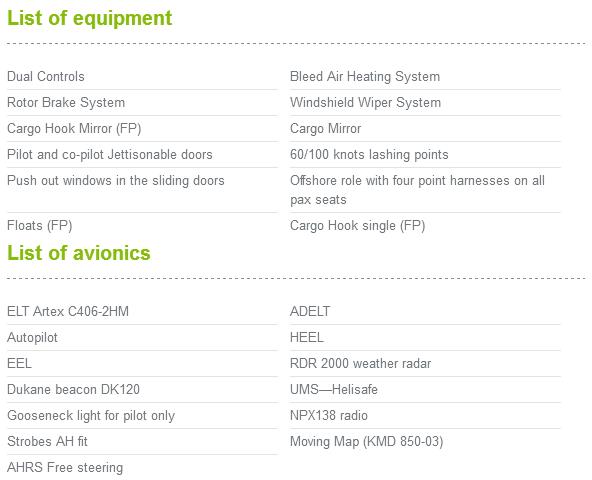Screen dimensions: 592x480
Task: Click 'Gooseneck light for pilot only' text
Action: pyautogui.click(x=91, y=416)
